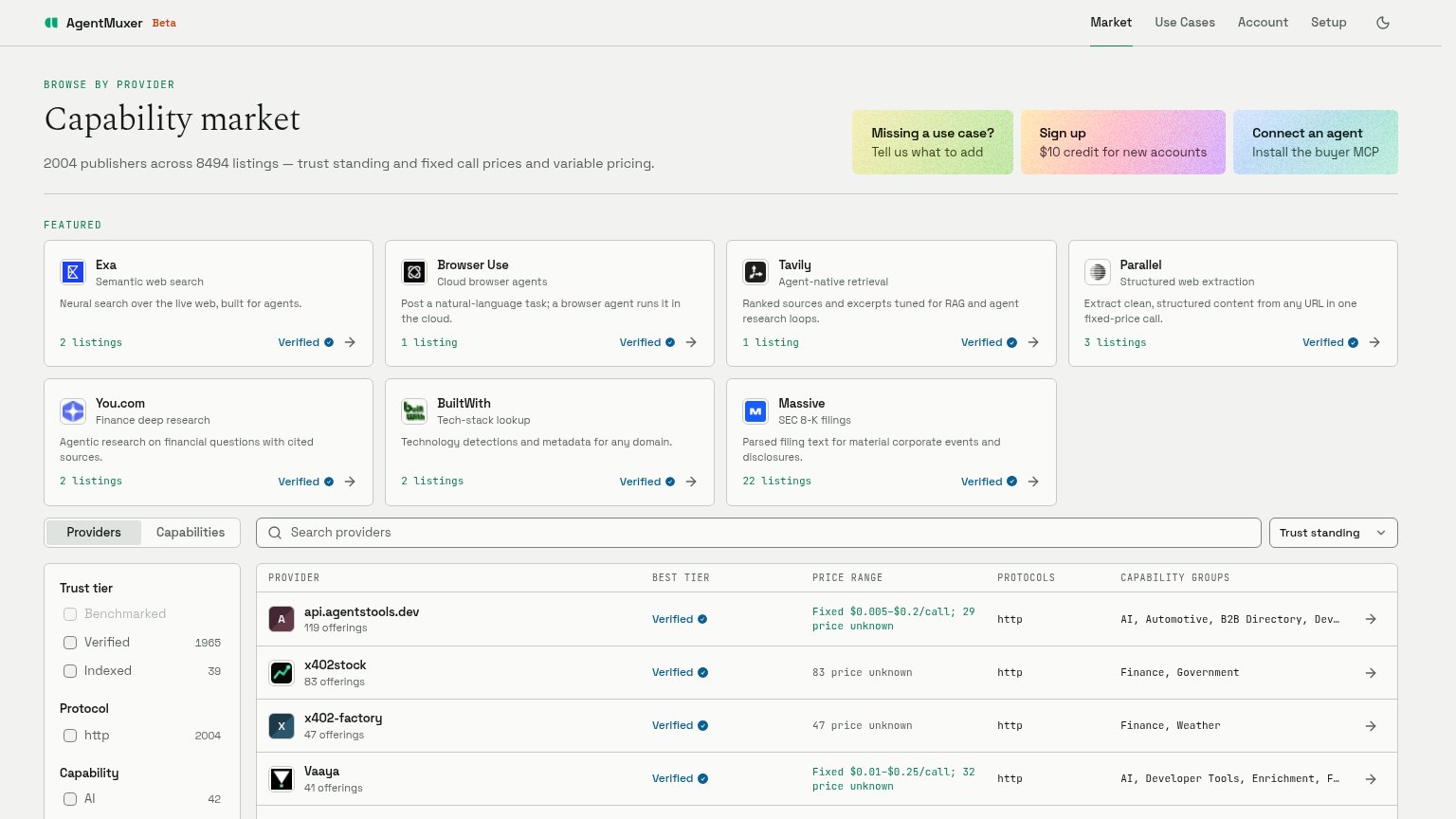Viewport: 1456px width, 819px height.
Task: Click the 'Trust tier' filter heading
Action: pos(86,589)
